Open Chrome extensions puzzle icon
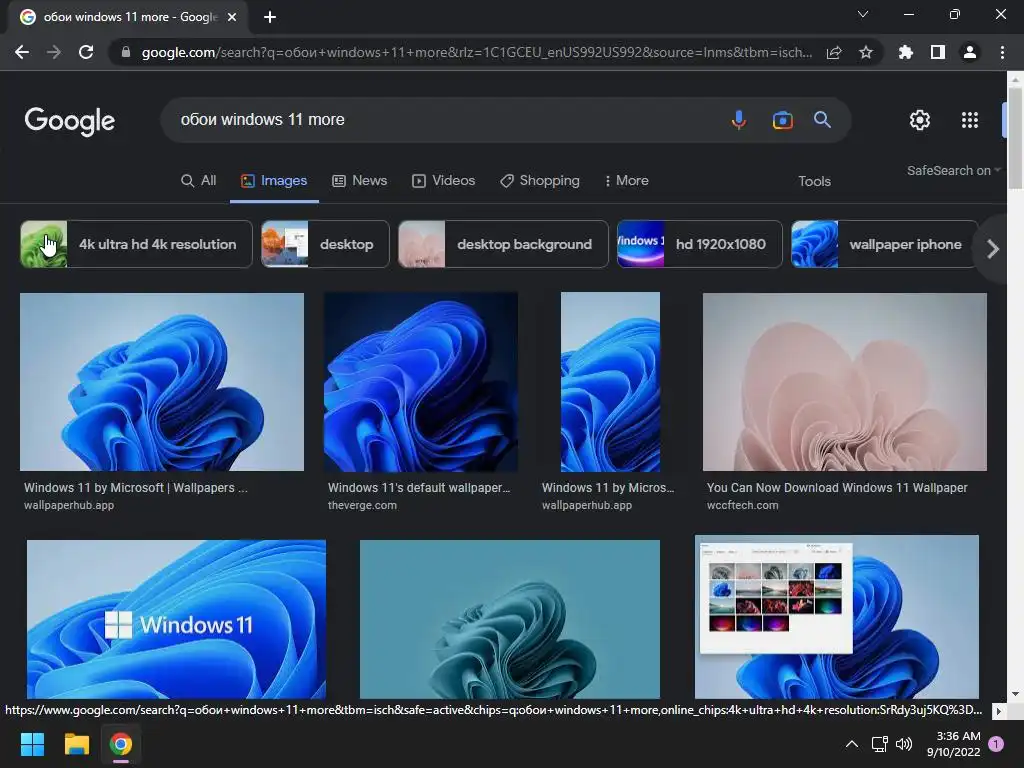Viewport: 1024px width, 768px height. click(905, 52)
